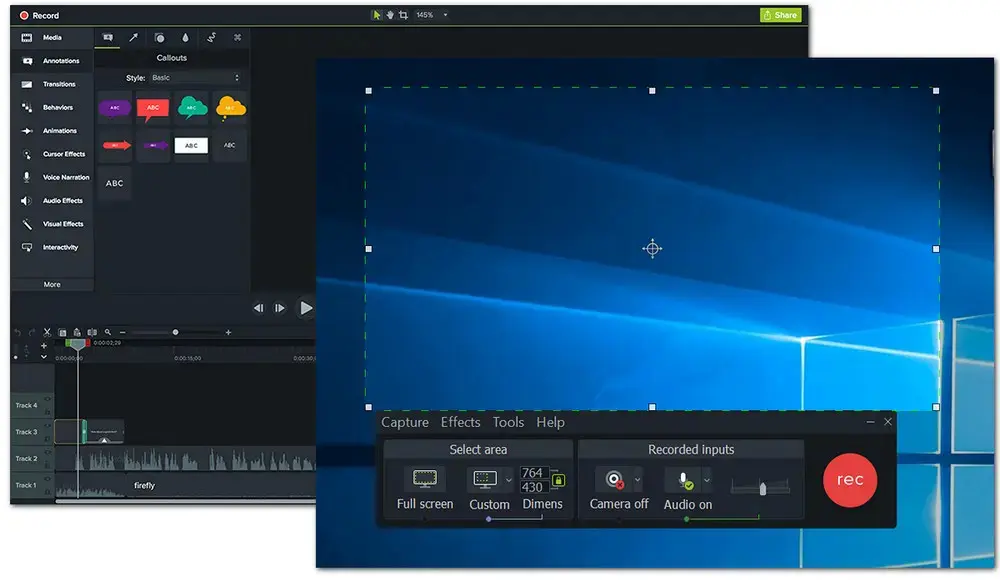Click the timeline zoom magnifier icon

pos(108,332)
